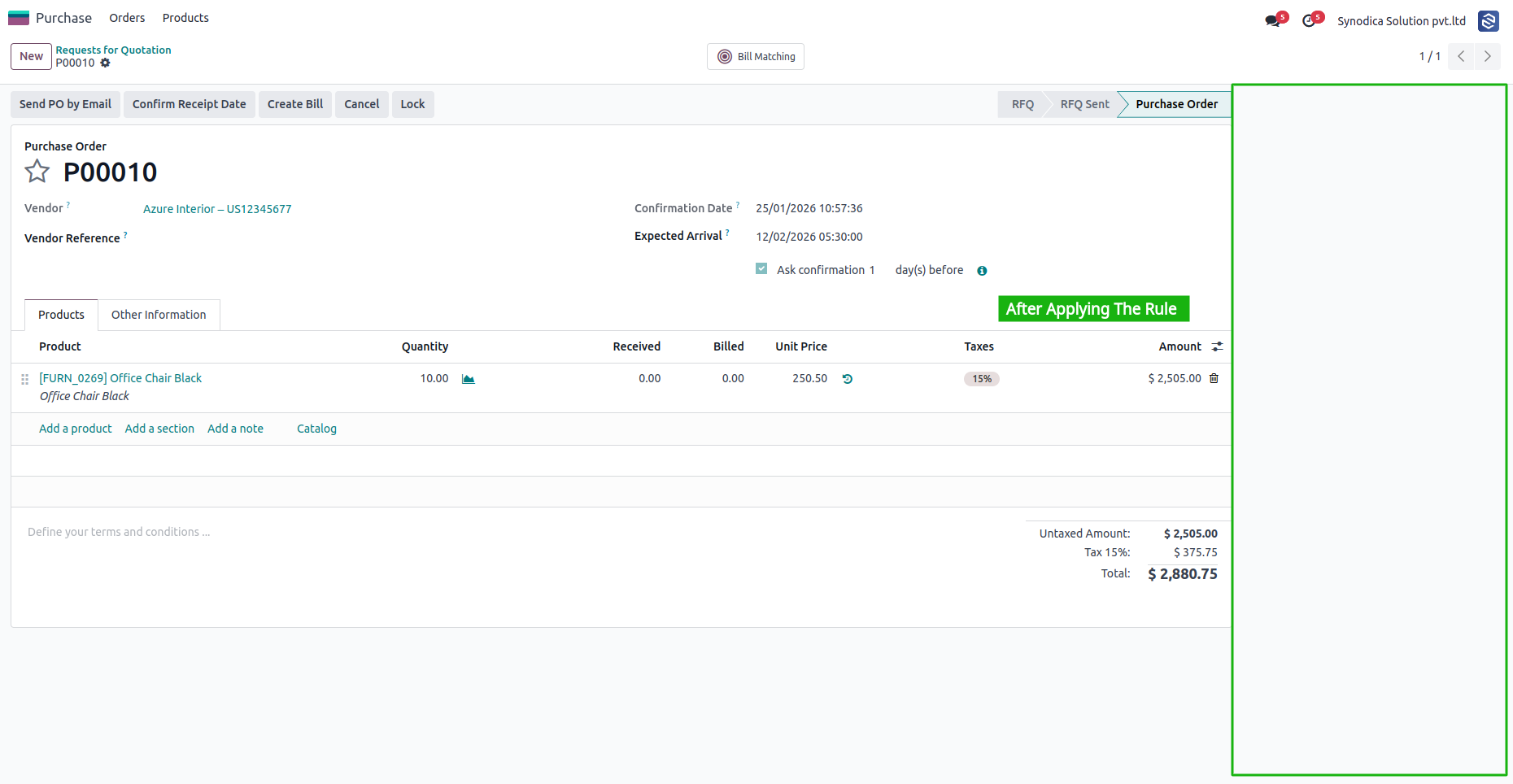Click the info icon after day(s) before

point(982,271)
